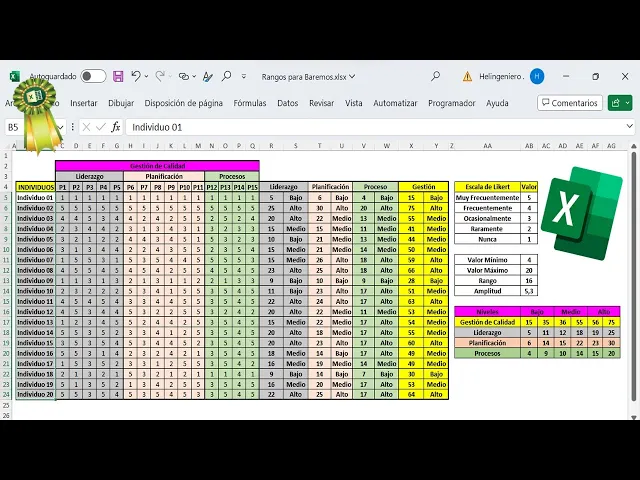640x480 pixels.
Task: Select the Nunca cell
Action: click(487, 239)
